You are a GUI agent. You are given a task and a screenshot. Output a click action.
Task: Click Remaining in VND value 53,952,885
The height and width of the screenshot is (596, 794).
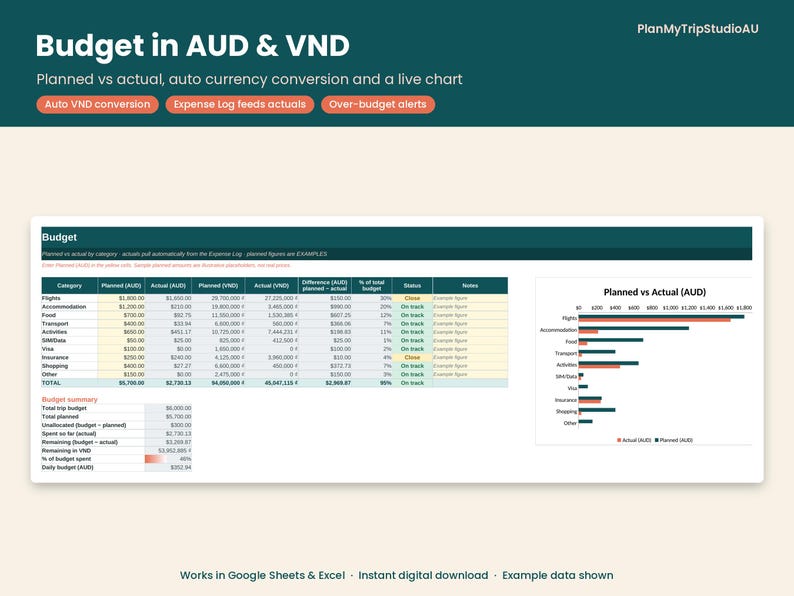168,451
